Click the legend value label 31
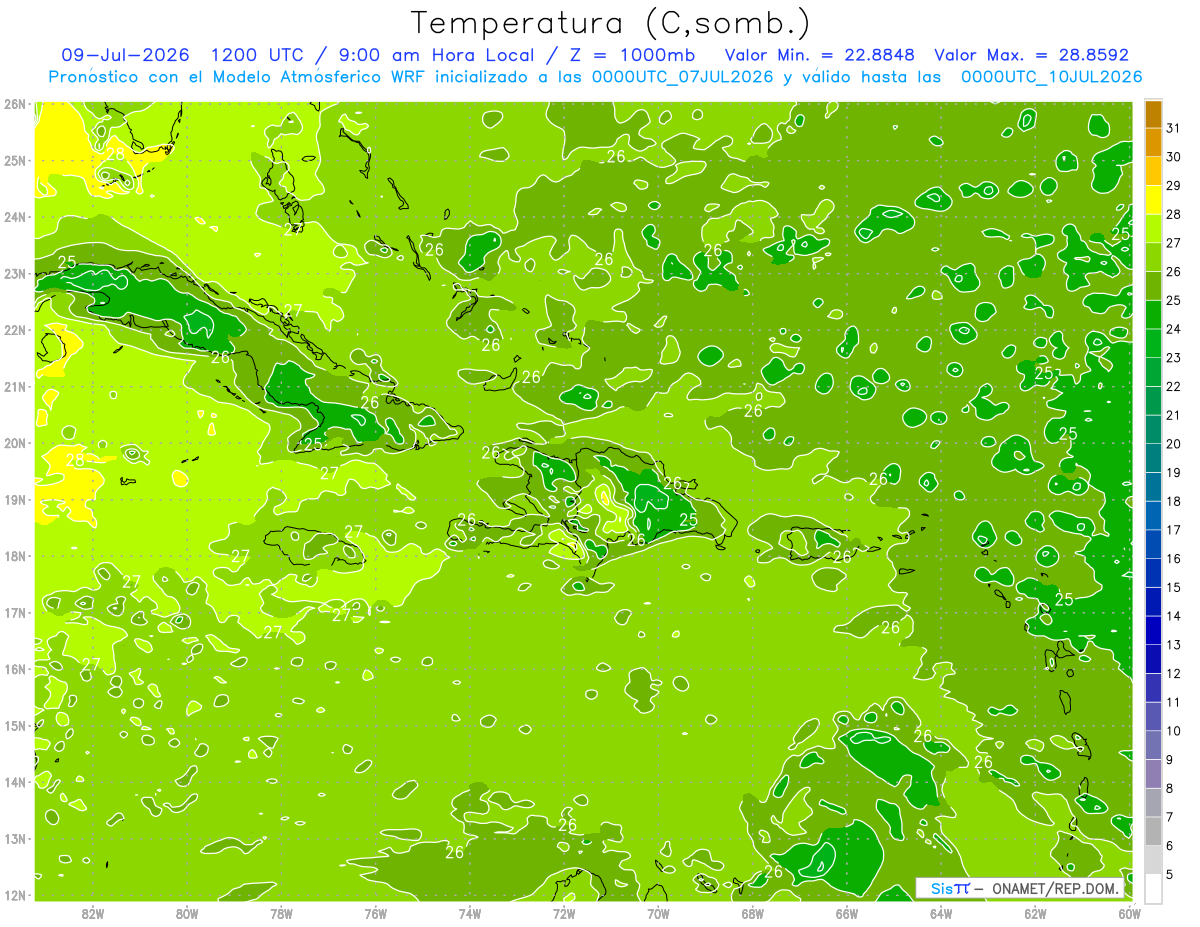Viewport: 1200px width, 927px height. coord(1174,128)
